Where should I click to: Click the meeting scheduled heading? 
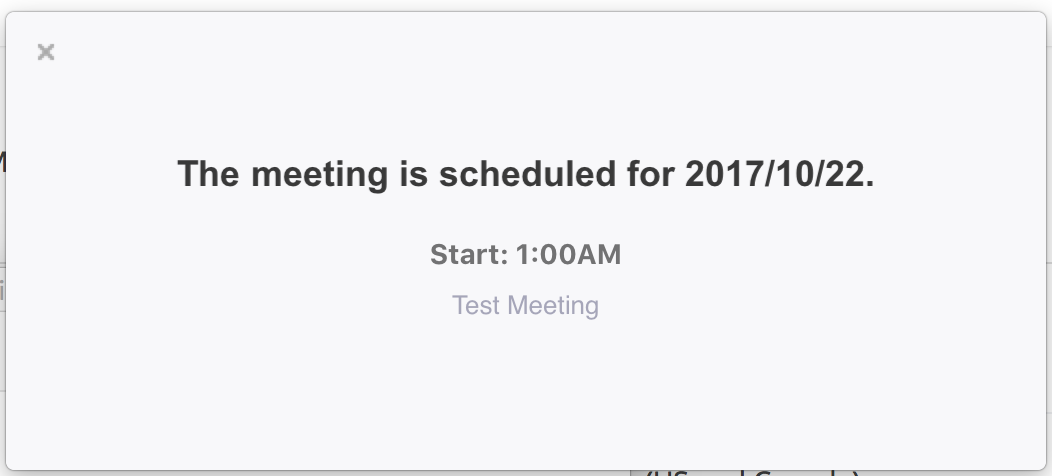tap(525, 174)
